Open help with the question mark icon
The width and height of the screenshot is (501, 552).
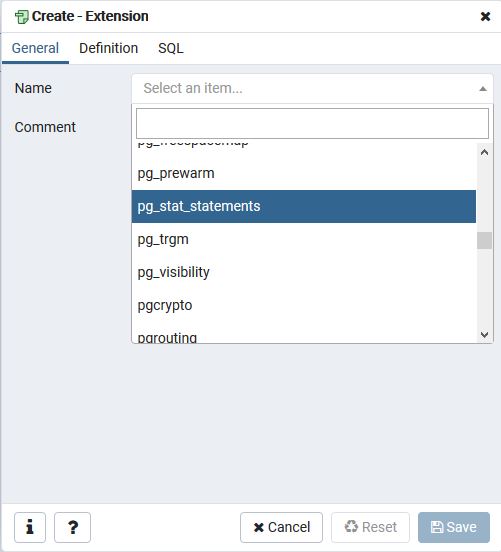[73, 527]
